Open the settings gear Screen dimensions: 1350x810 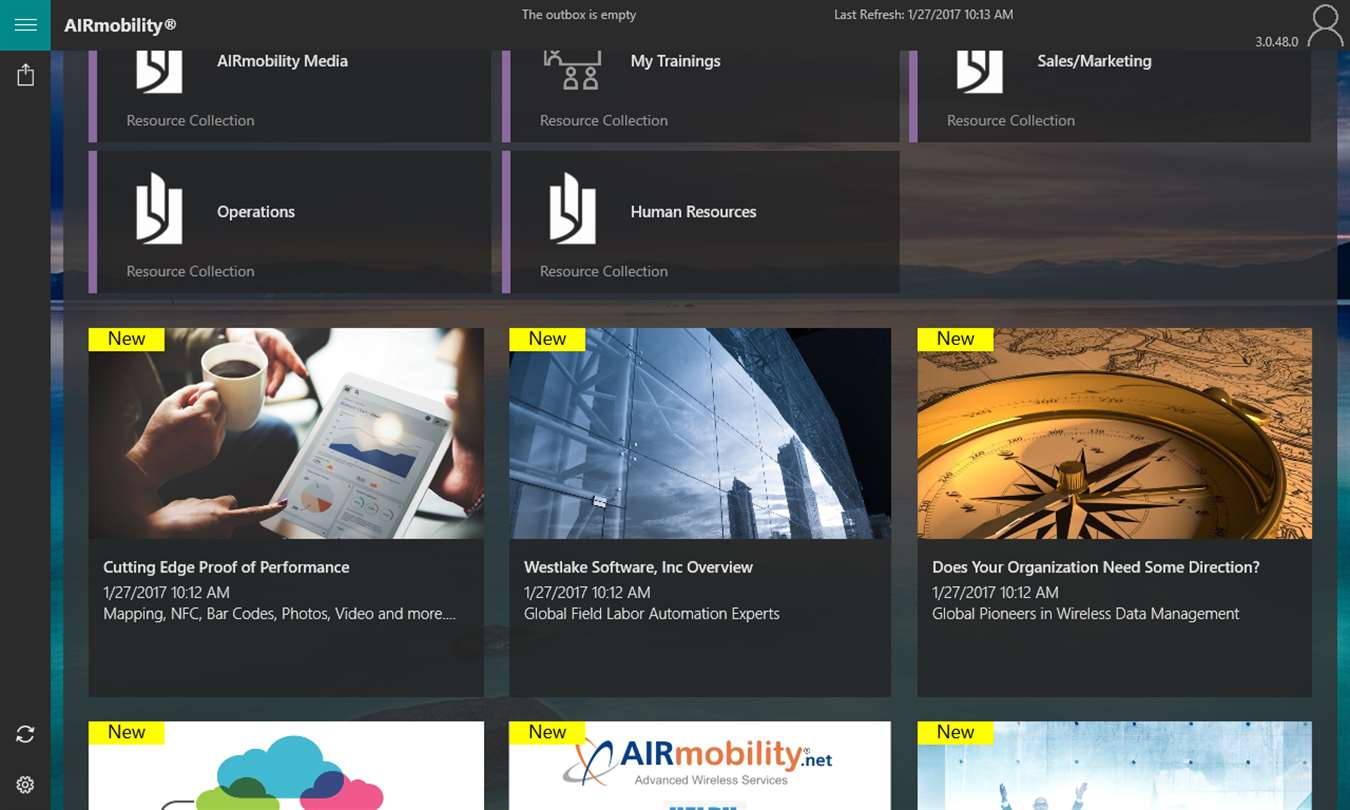(x=25, y=785)
